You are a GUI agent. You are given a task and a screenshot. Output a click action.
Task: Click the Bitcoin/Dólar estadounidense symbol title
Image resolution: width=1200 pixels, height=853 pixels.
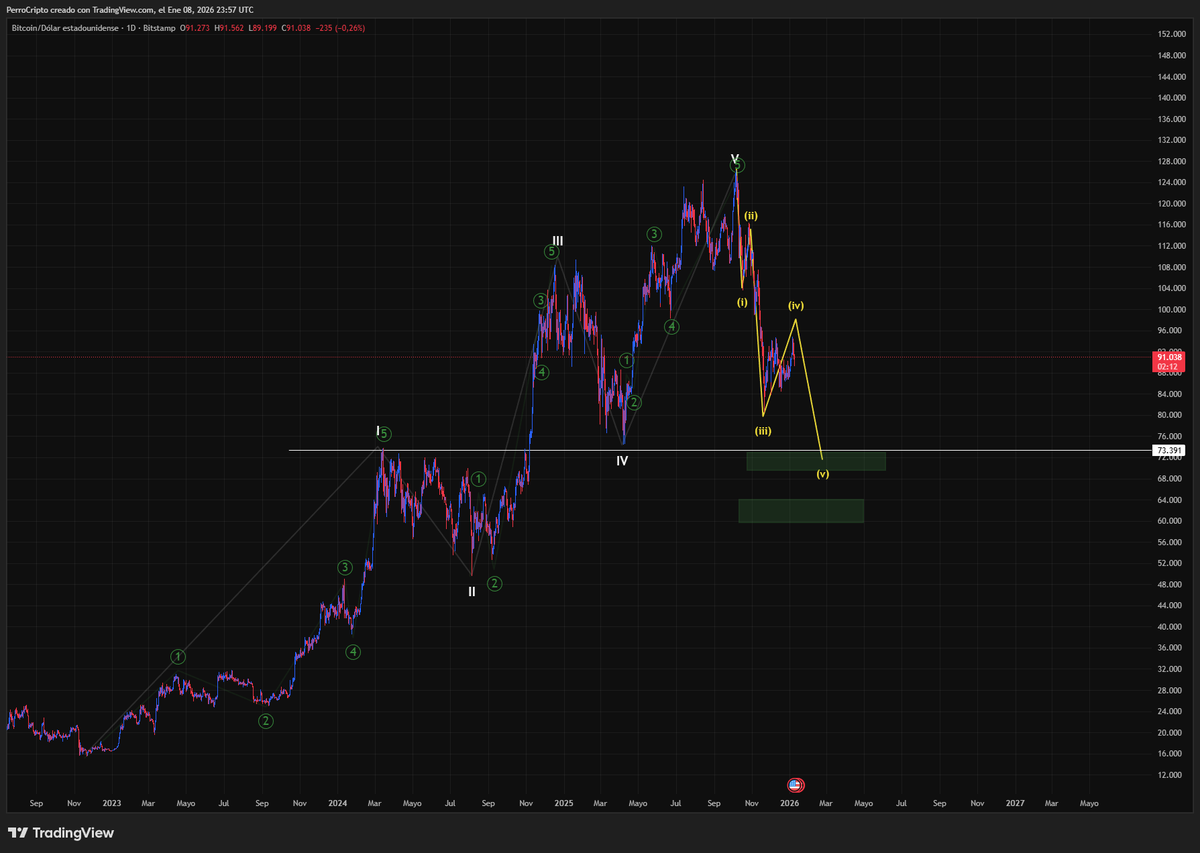point(63,28)
